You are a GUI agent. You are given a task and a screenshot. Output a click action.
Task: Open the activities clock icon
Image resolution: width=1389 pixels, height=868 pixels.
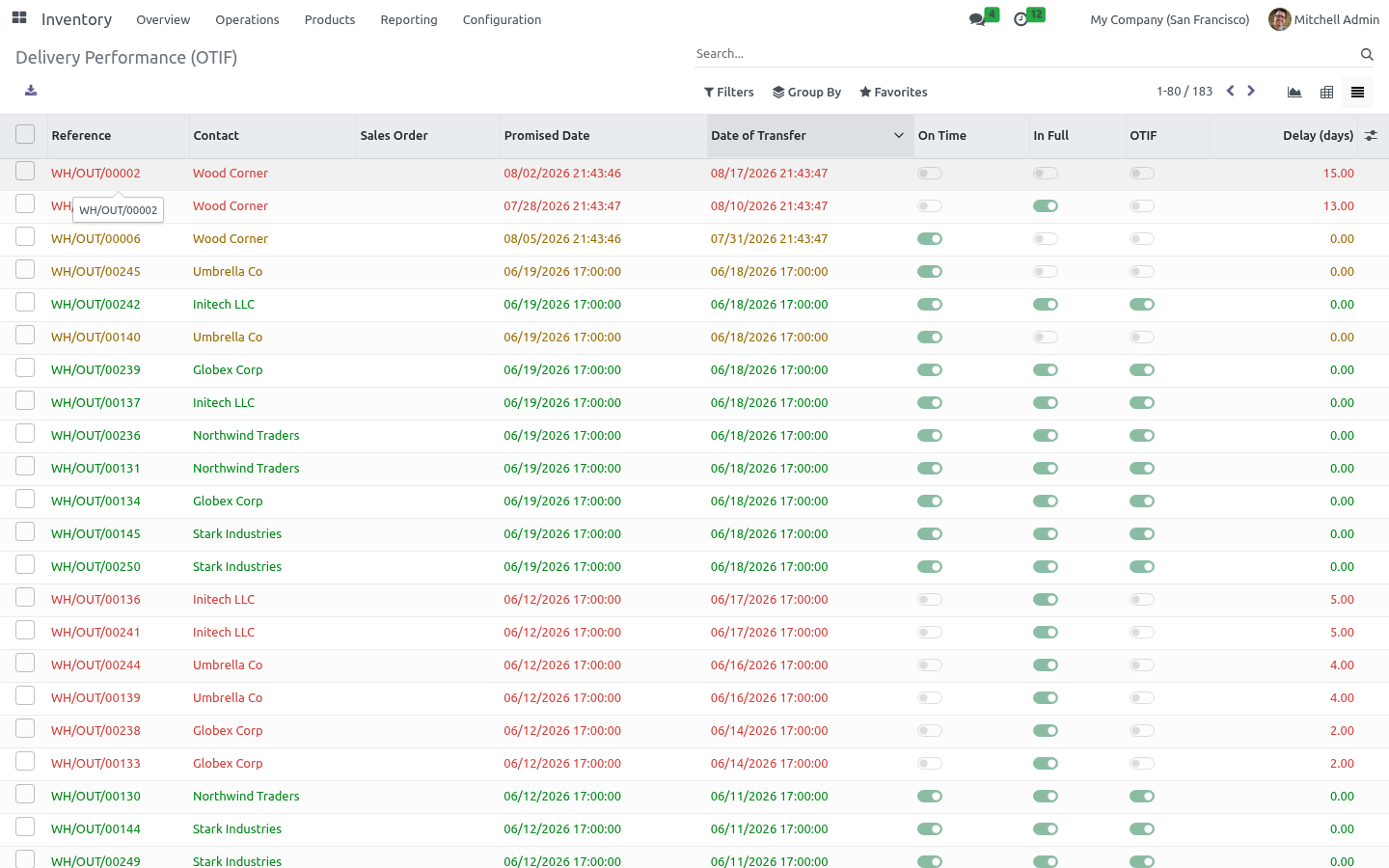click(x=1021, y=19)
